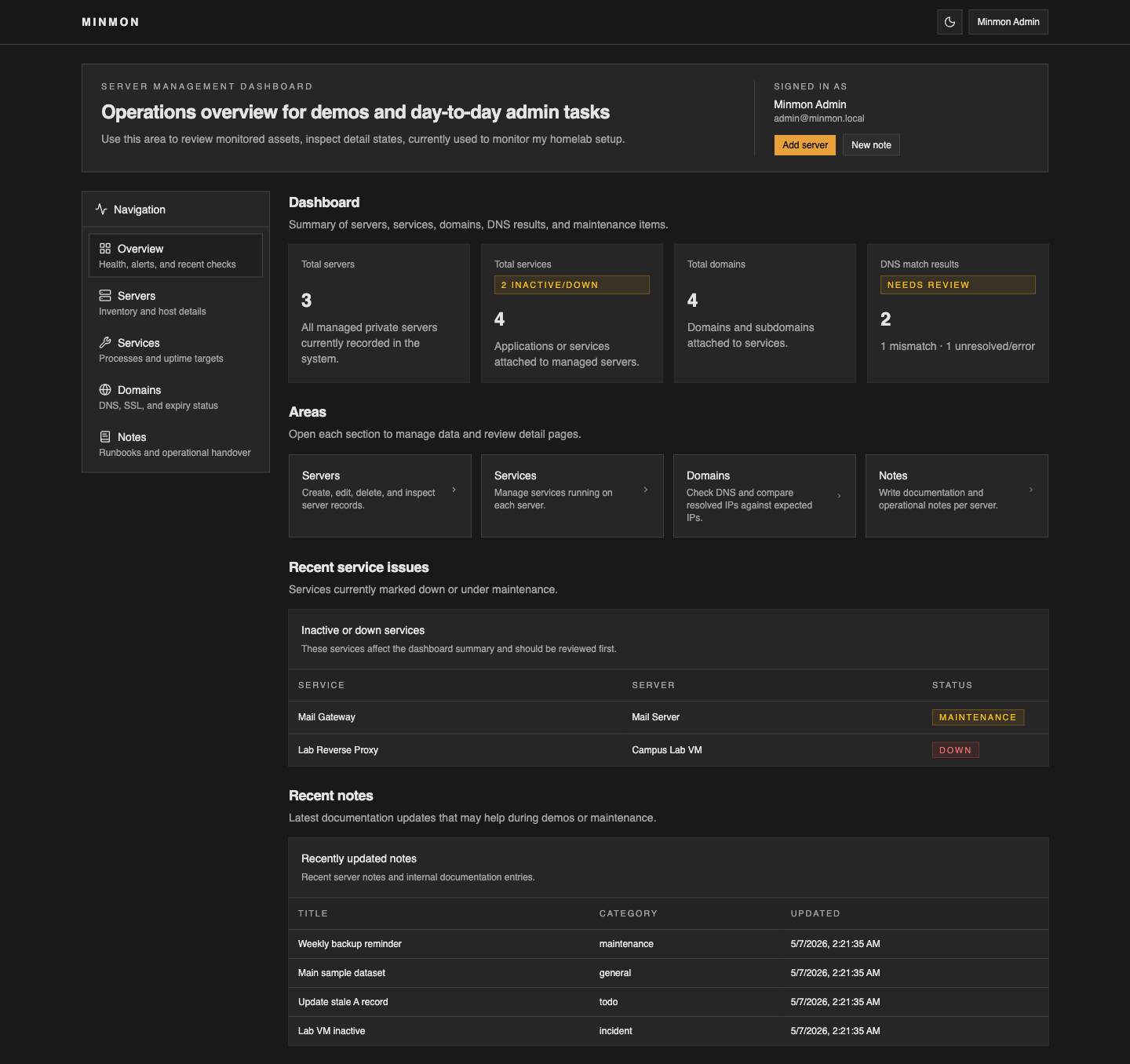Click the 1 mismatch · 1 unresolved/error text
1130x1064 pixels.
click(957, 346)
